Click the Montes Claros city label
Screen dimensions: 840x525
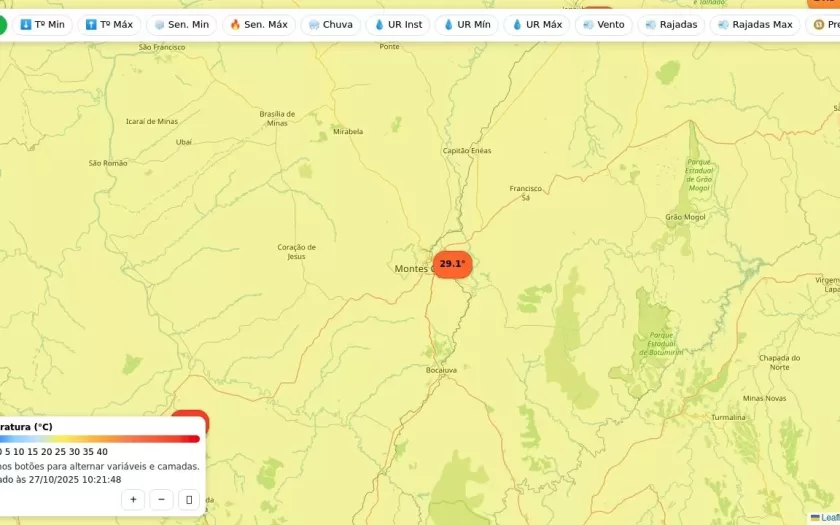[x=414, y=268]
